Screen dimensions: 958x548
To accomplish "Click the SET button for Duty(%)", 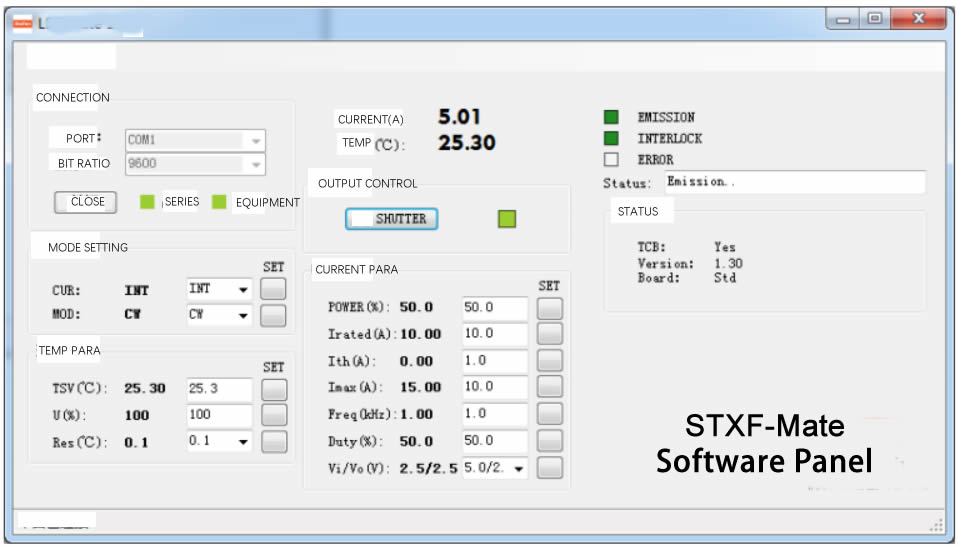I will click(x=549, y=441).
